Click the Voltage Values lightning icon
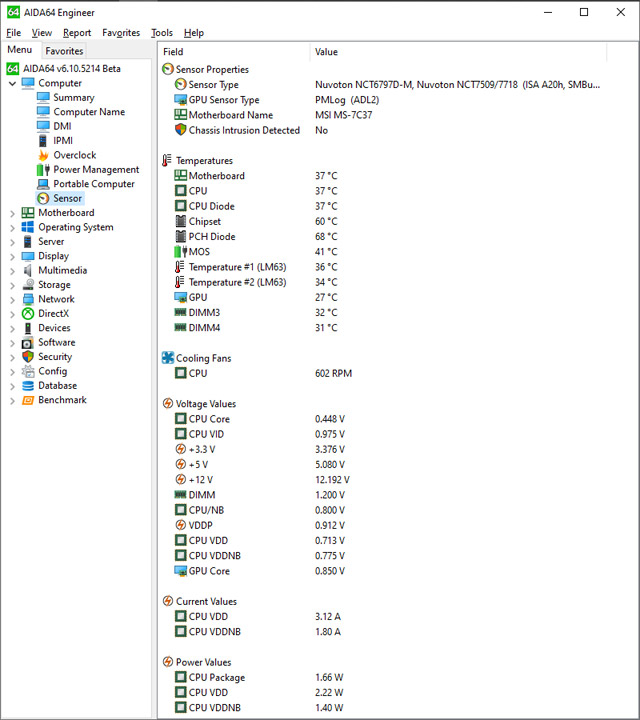 pos(168,404)
